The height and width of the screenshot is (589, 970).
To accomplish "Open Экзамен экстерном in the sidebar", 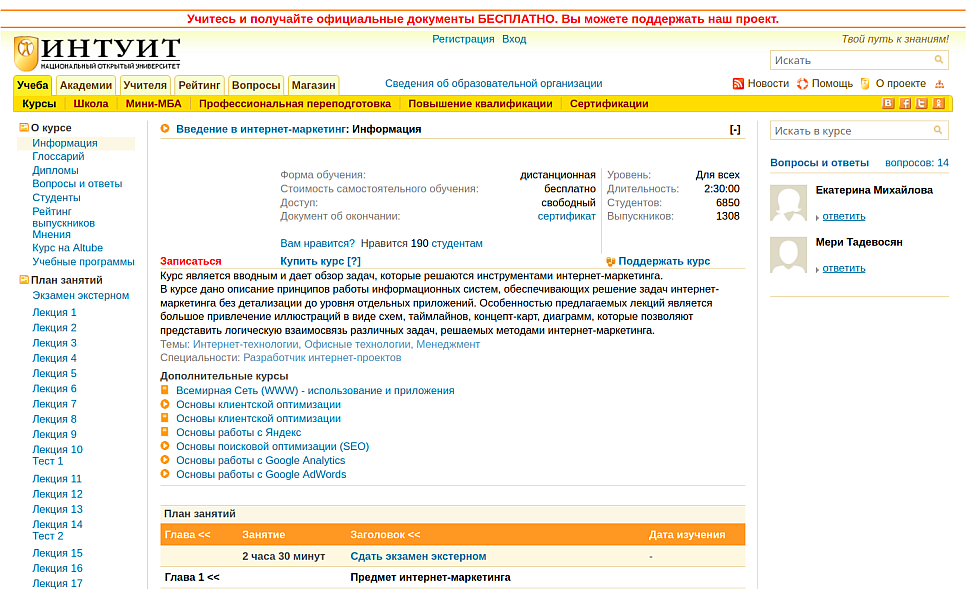I will coord(80,295).
